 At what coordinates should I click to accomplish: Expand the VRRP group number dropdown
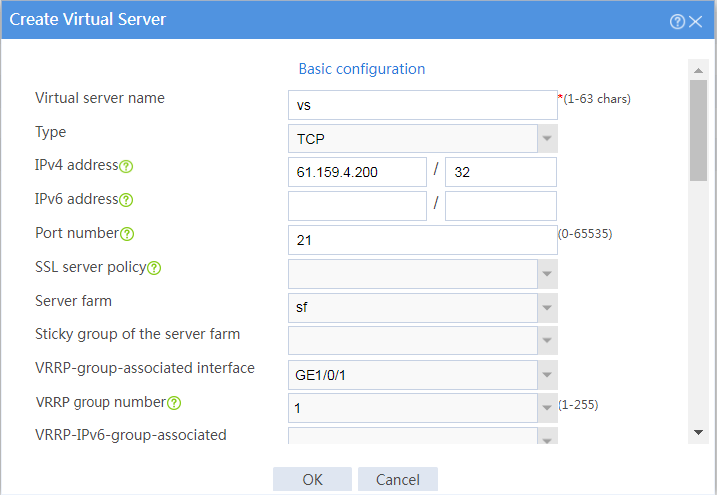[x=547, y=408]
